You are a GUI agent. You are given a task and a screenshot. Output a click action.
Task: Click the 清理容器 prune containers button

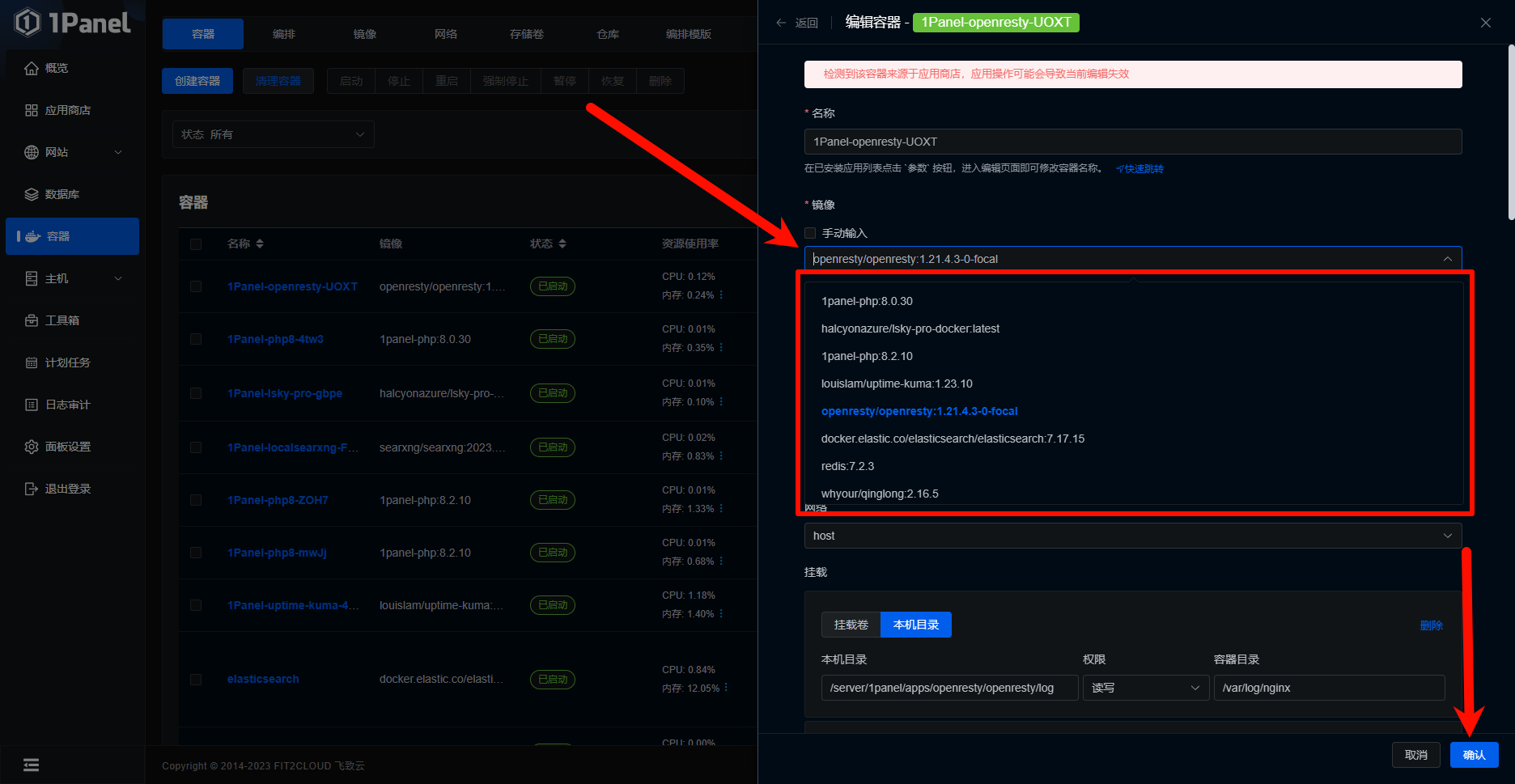278,81
